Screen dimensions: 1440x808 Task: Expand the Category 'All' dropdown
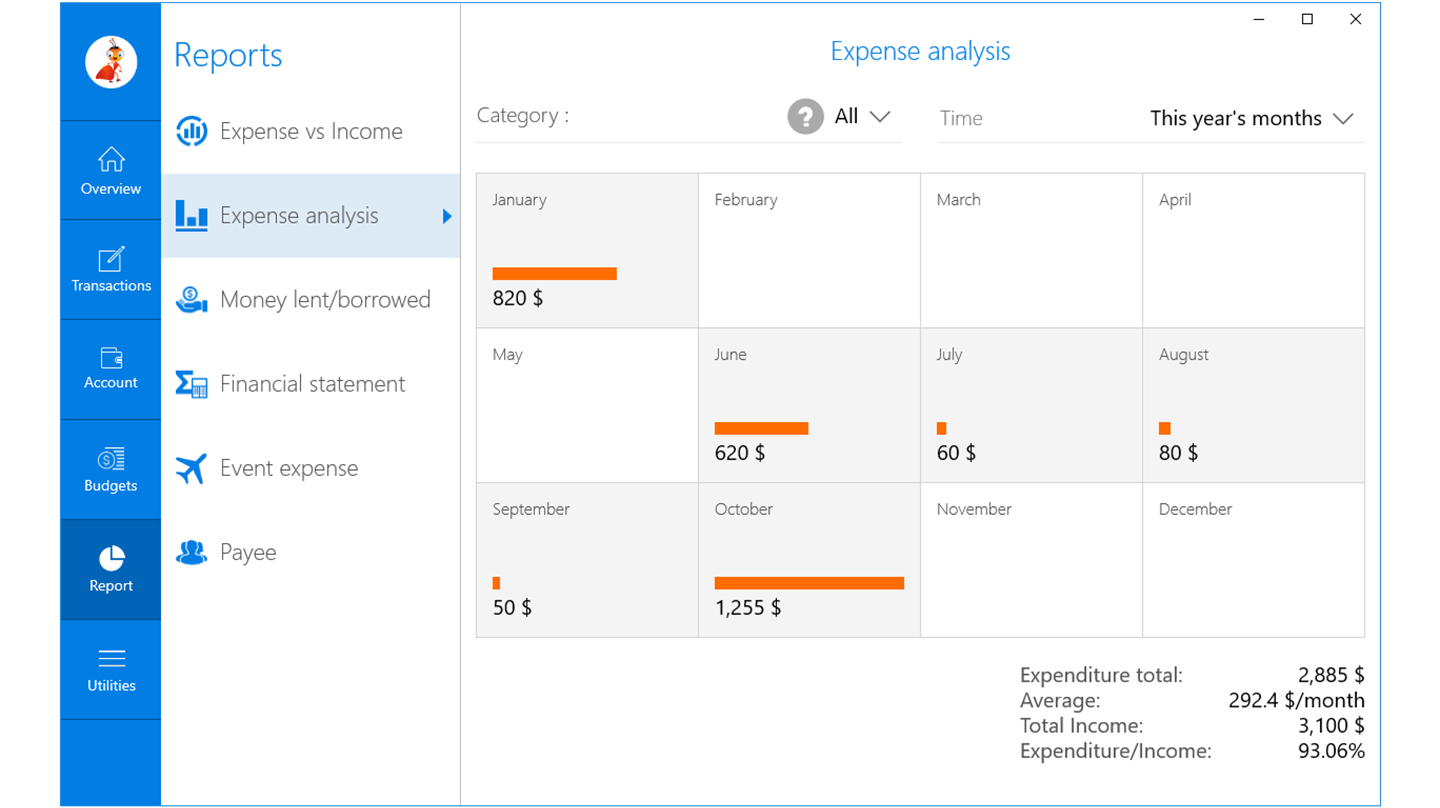(862, 117)
